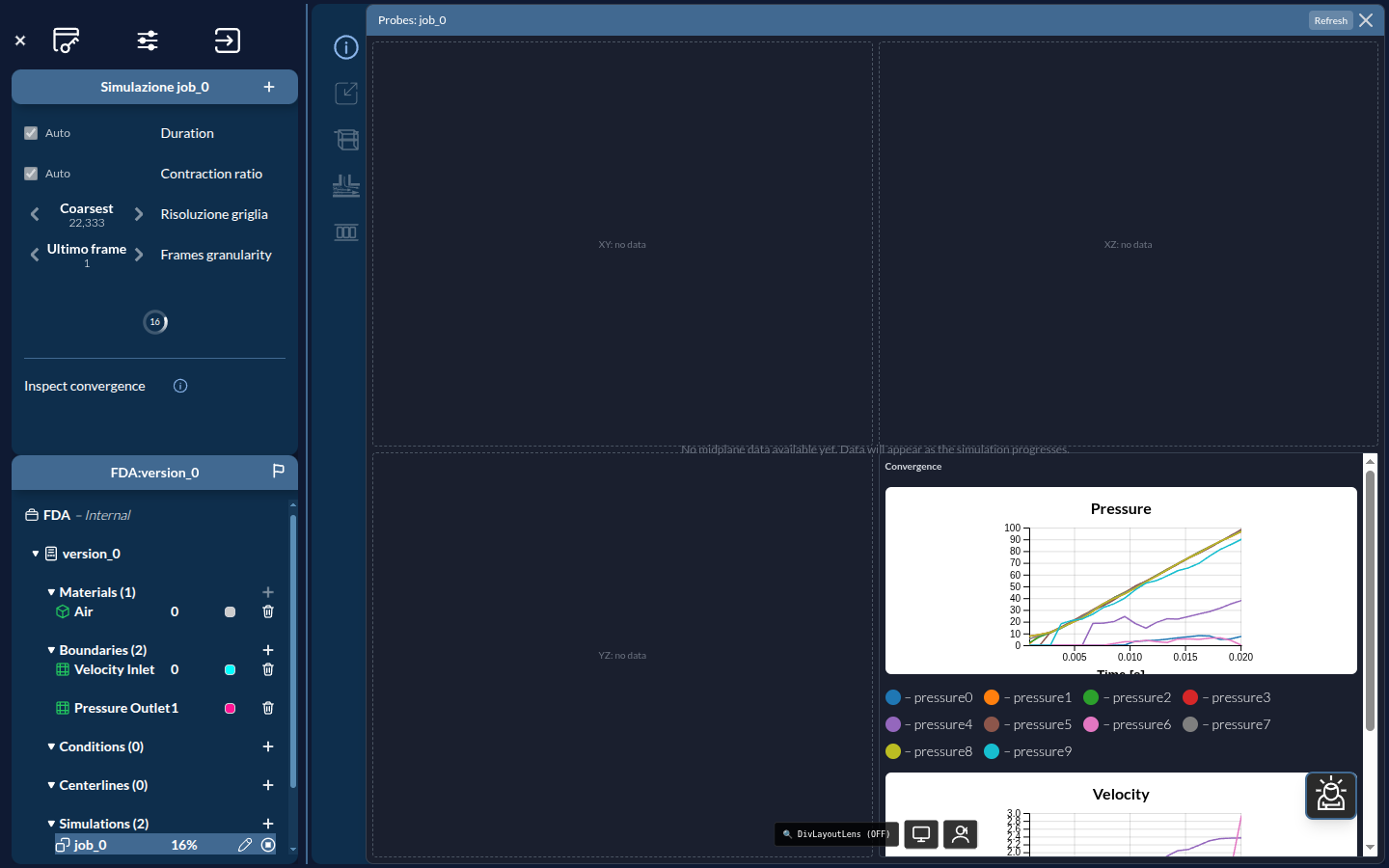The width and height of the screenshot is (1389, 868).
Task: Click the export/exit arrow icon
Action: (227, 41)
